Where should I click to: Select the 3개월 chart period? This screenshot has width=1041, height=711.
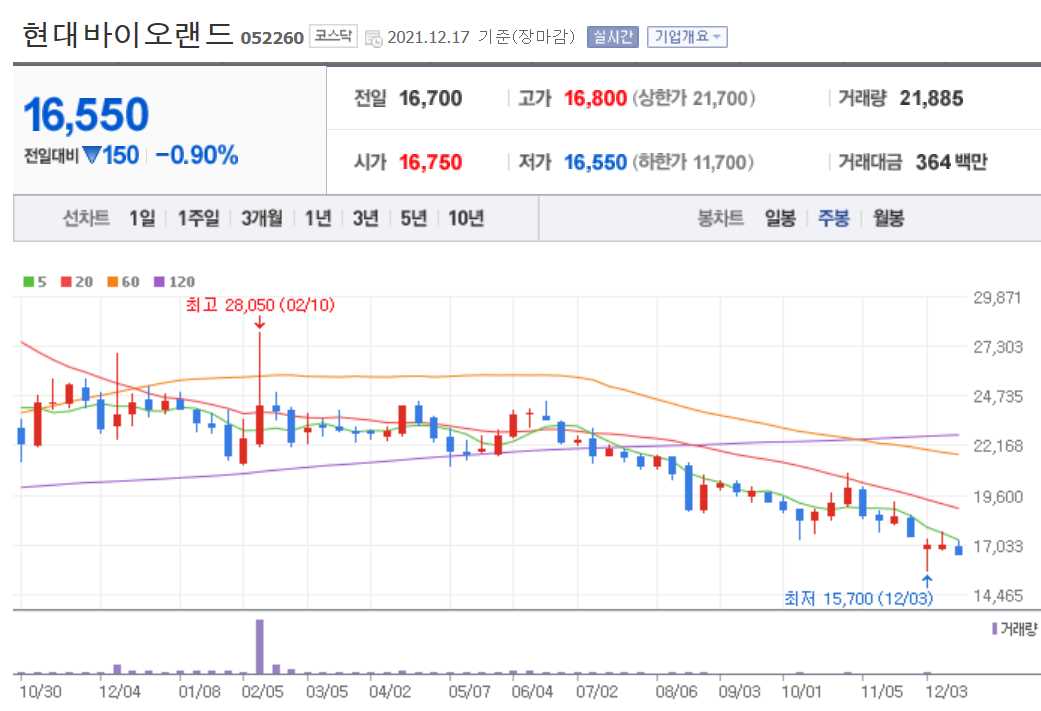coord(262,216)
